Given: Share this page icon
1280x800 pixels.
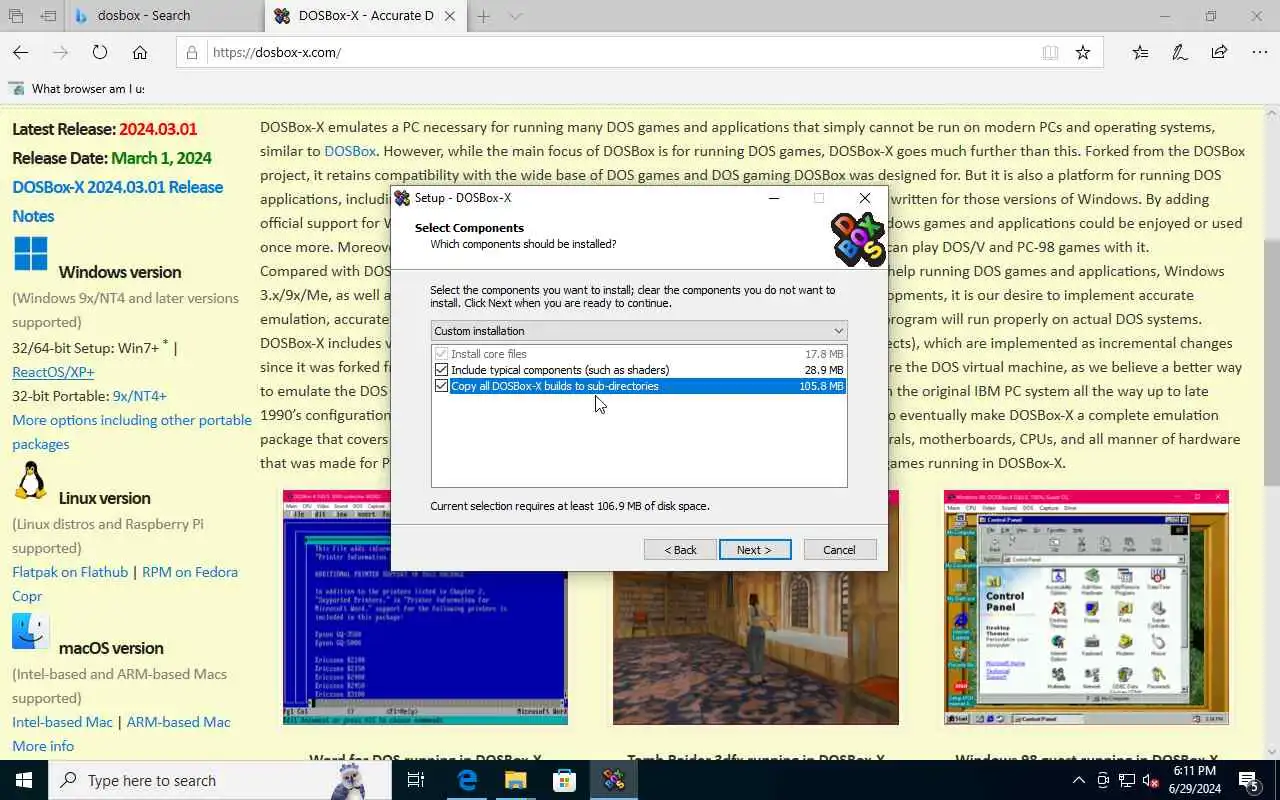Looking at the screenshot, I should (x=1219, y=52).
